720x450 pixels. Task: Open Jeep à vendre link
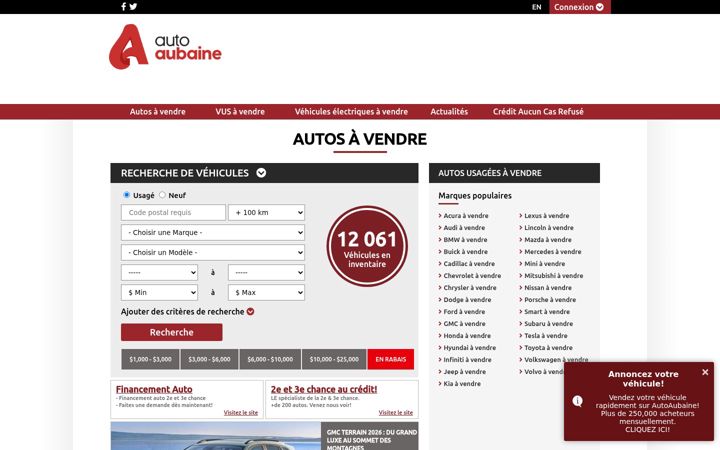pos(464,371)
